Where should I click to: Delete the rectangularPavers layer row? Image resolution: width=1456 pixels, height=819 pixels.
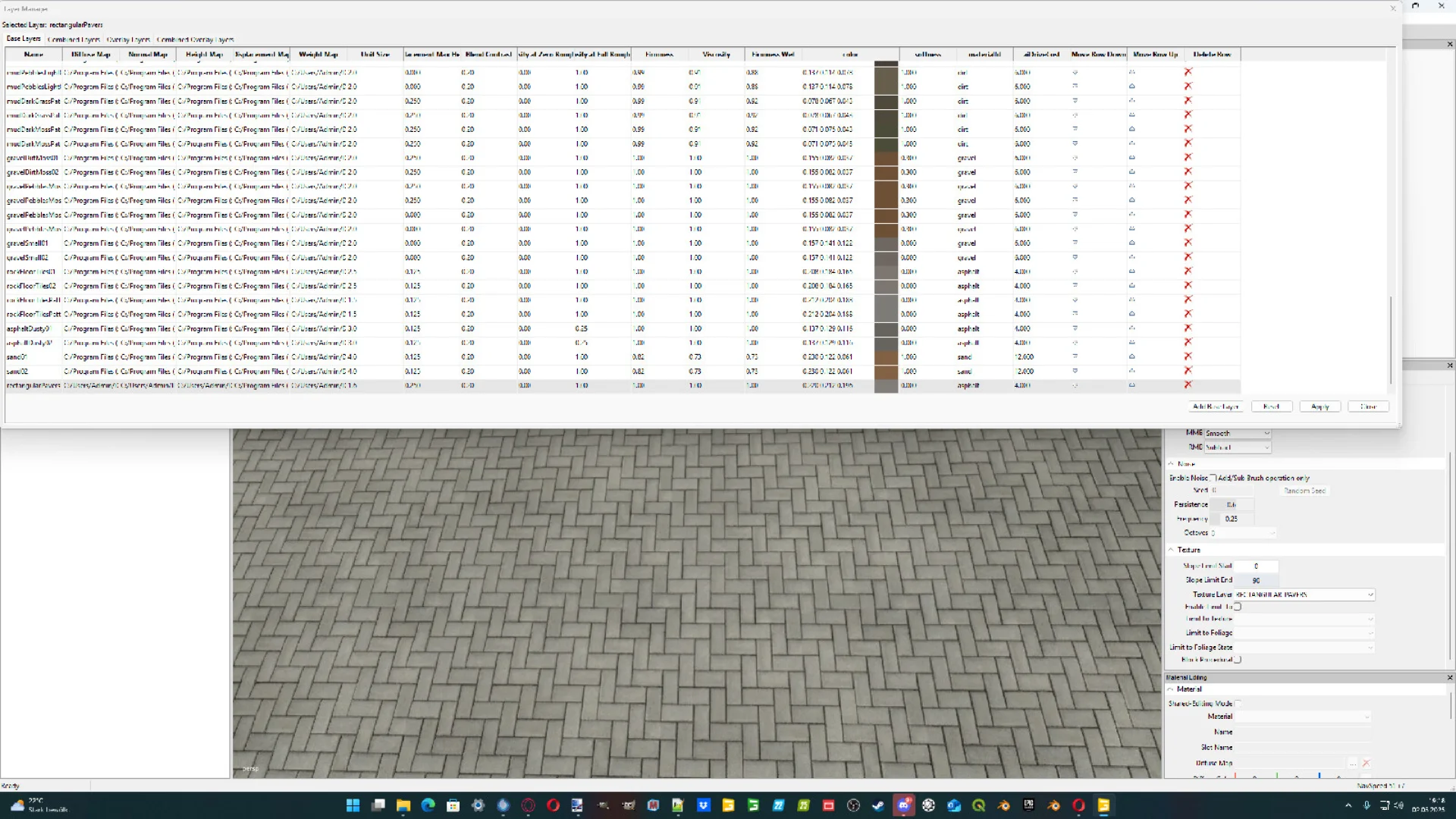click(x=1188, y=385)
